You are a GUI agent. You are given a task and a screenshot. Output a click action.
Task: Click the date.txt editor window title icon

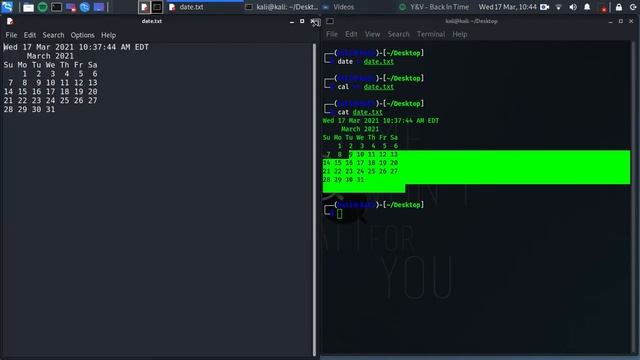pyautogui.click(x=10, y=21)
